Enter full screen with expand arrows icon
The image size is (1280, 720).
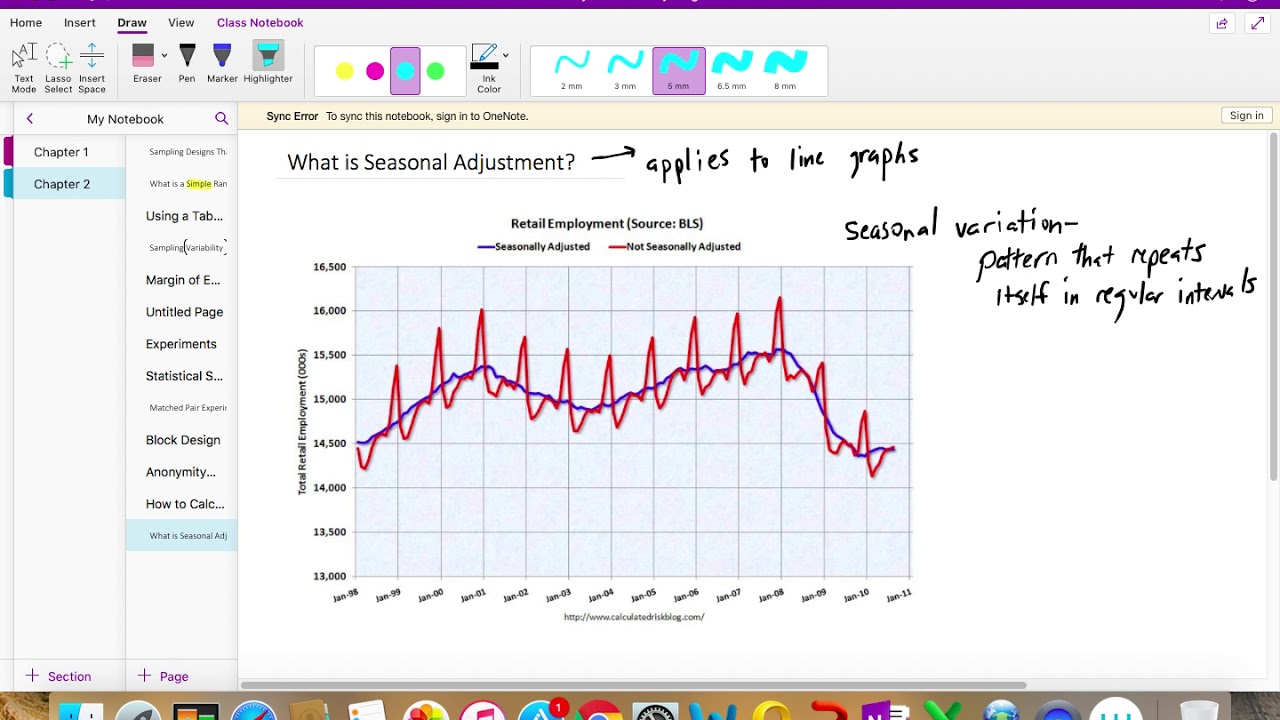(x=1259, y=23)
